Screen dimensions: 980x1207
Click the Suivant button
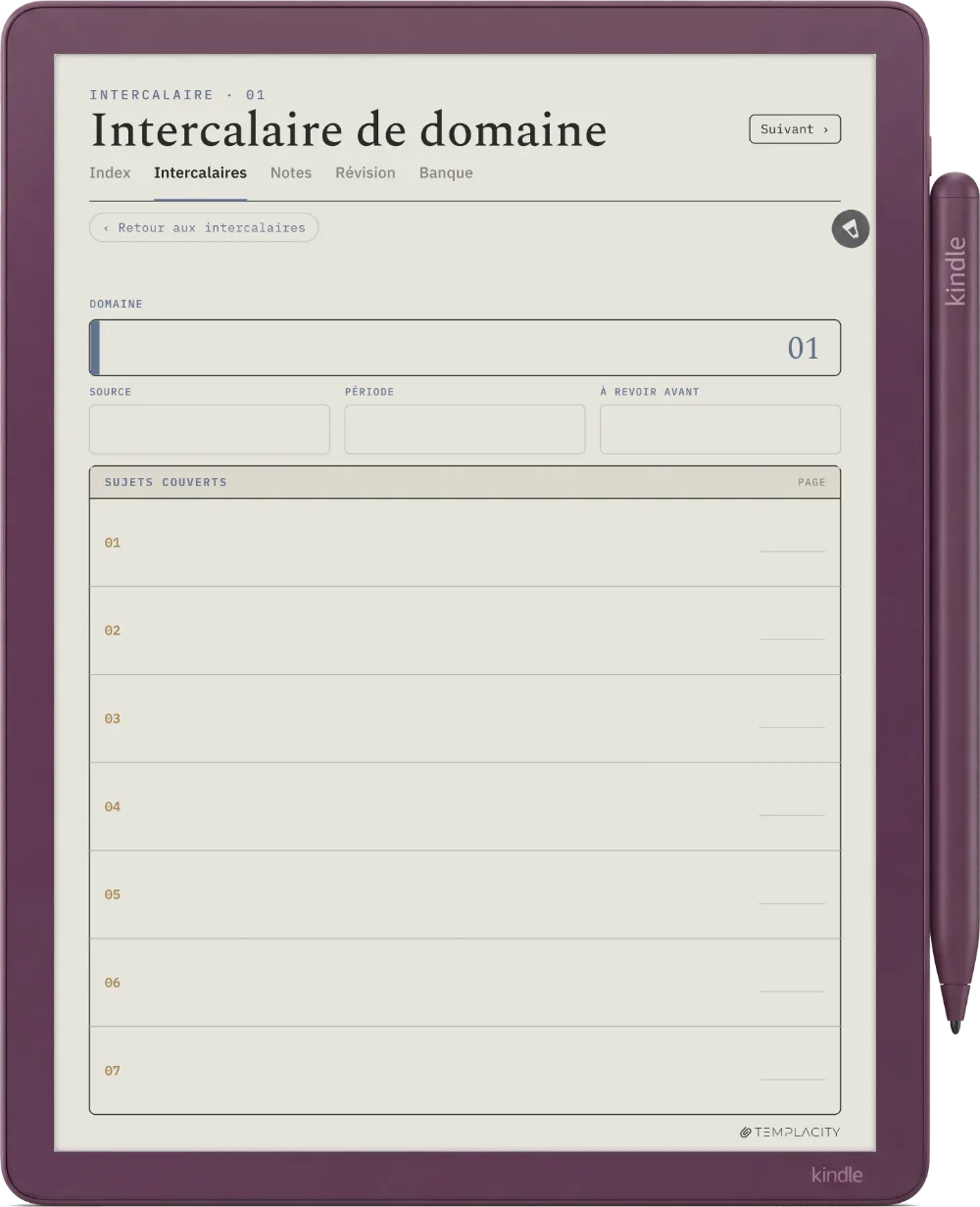[x=795, y=129]
